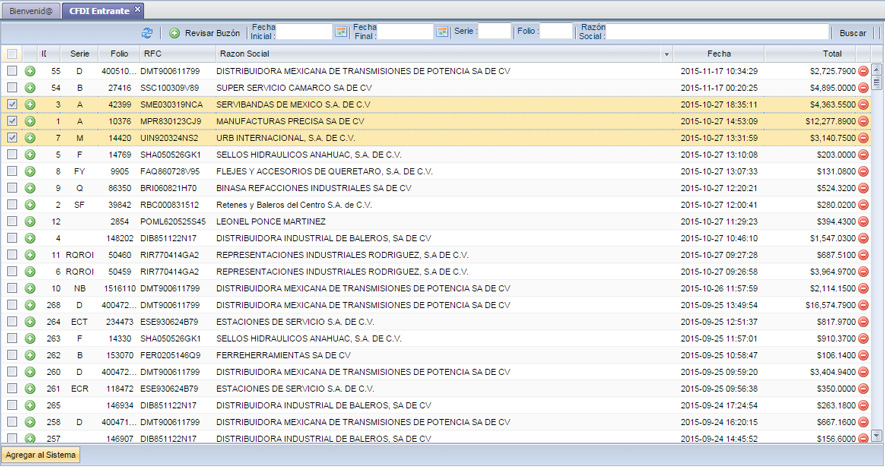Toggle the select-all header checkbox
Viewport: 885px width, 468px height.
coord(12,54)
